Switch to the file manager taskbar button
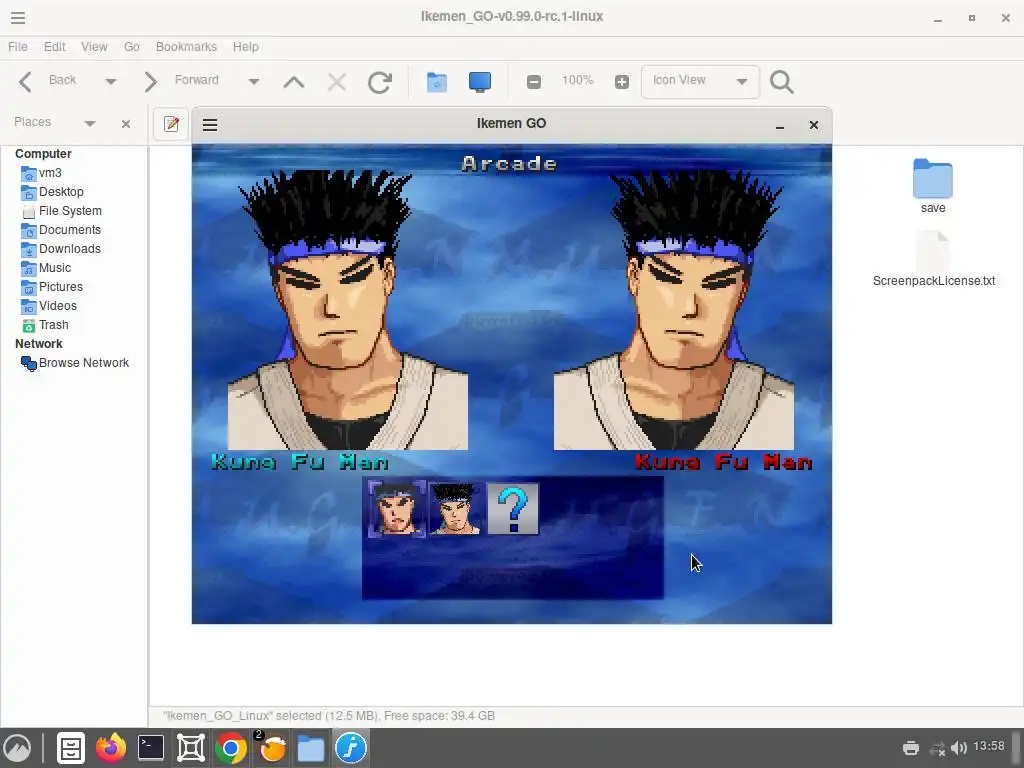The height and width of the screenshot is (768, 1024). [311, 748]
